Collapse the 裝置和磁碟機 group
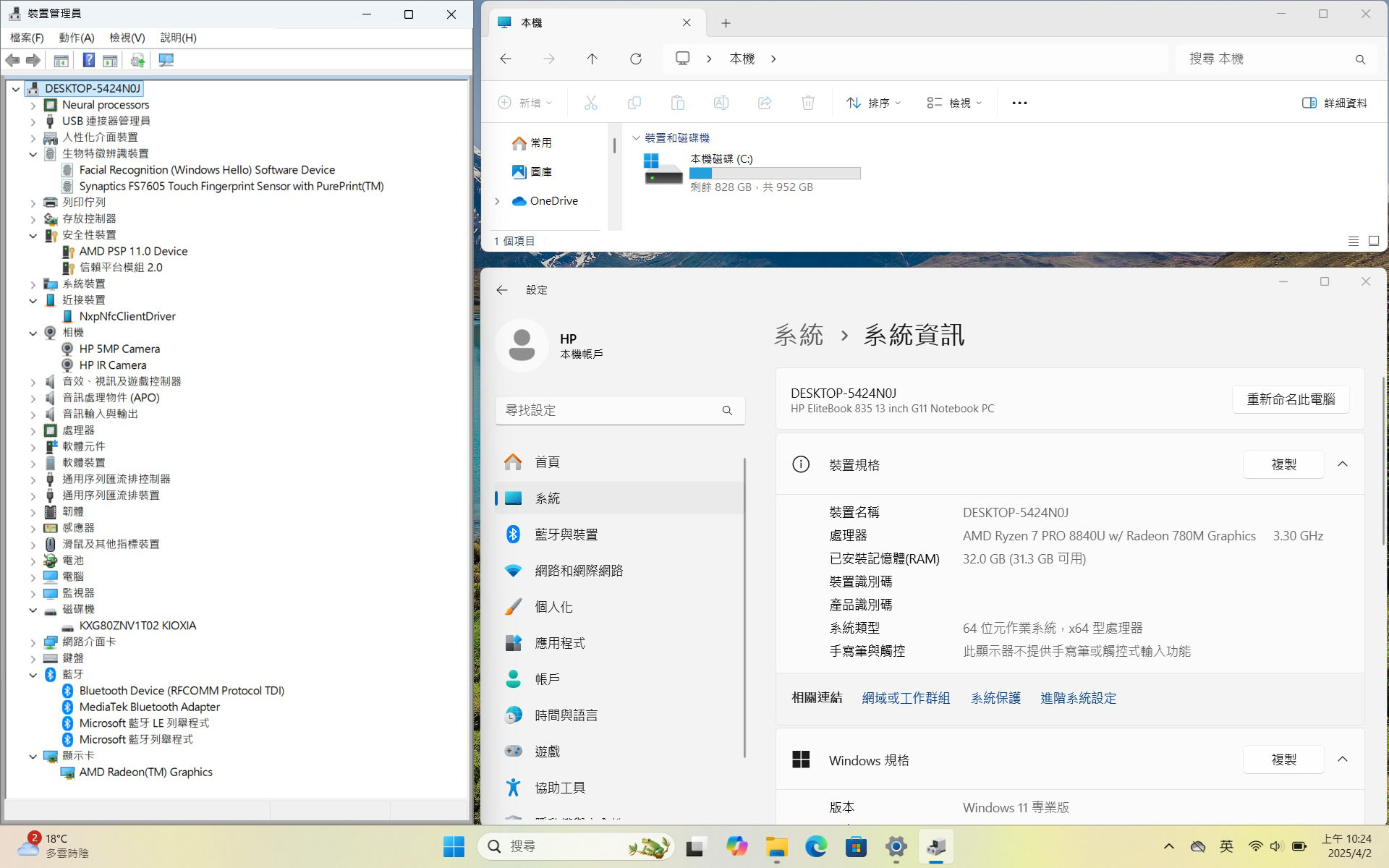This screenshot has width=1389, height=868. (x=636, y=137)
